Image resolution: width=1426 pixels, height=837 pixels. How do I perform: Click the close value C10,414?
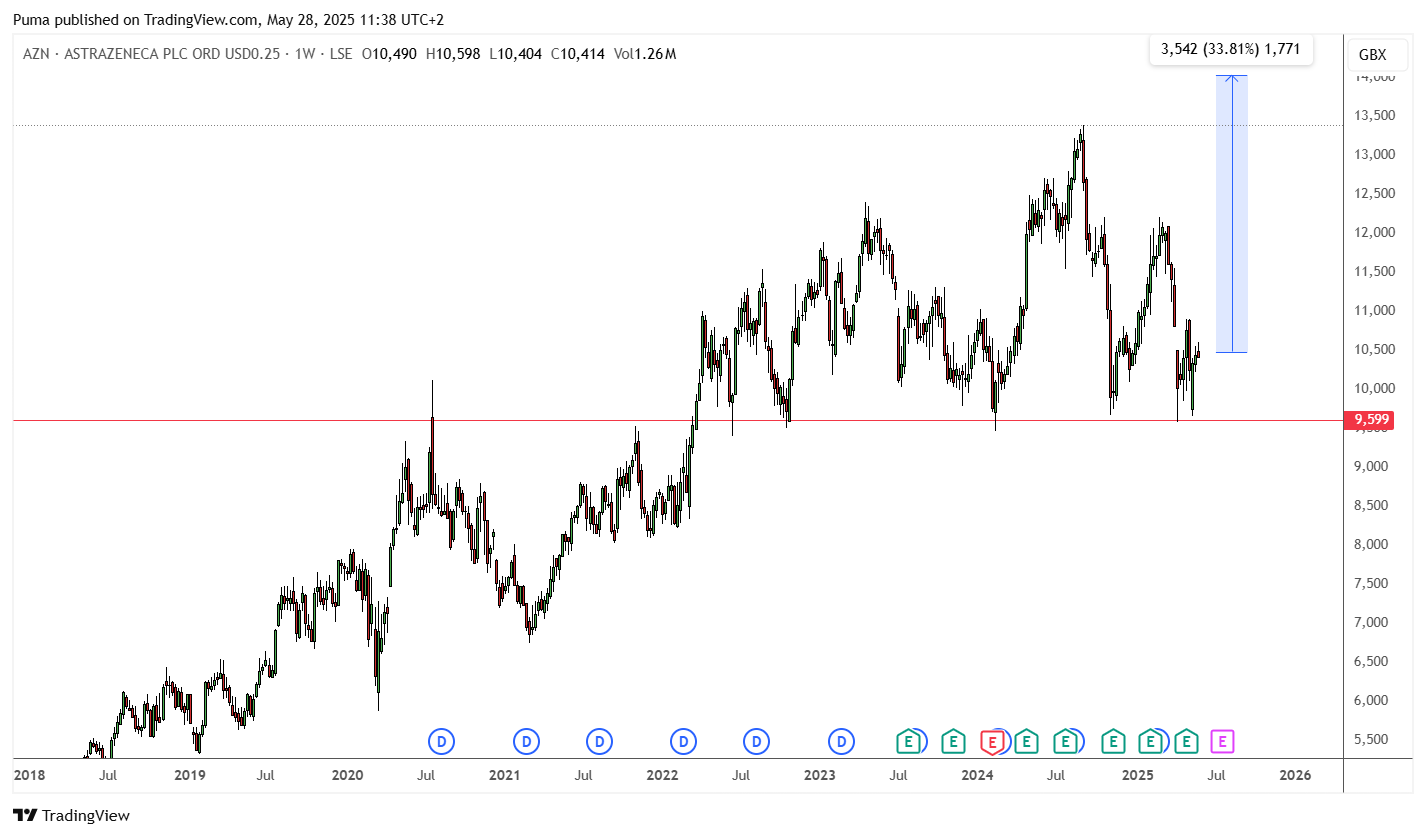[x=577, y=54]
